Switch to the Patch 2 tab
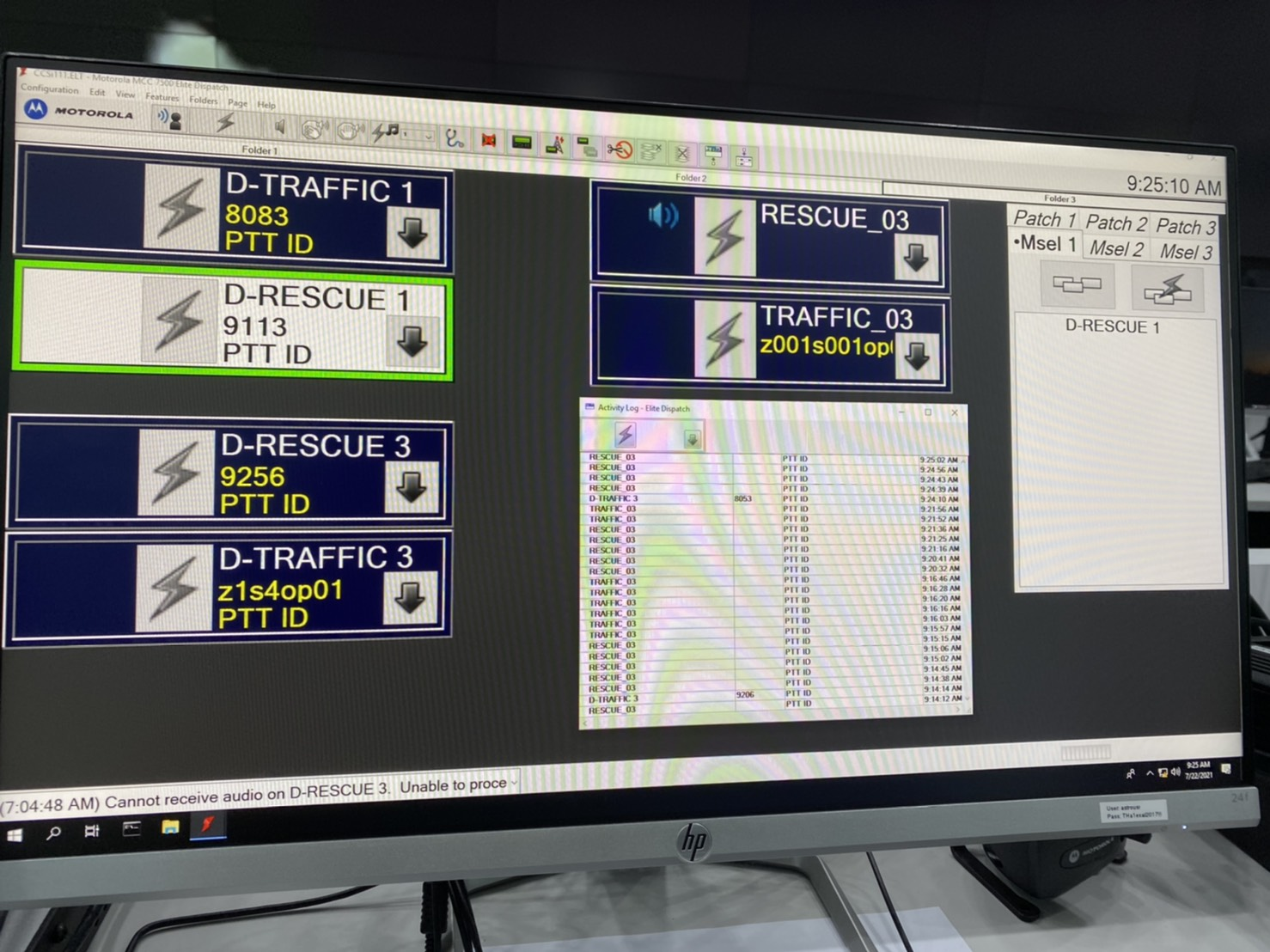 (1115, 223)
